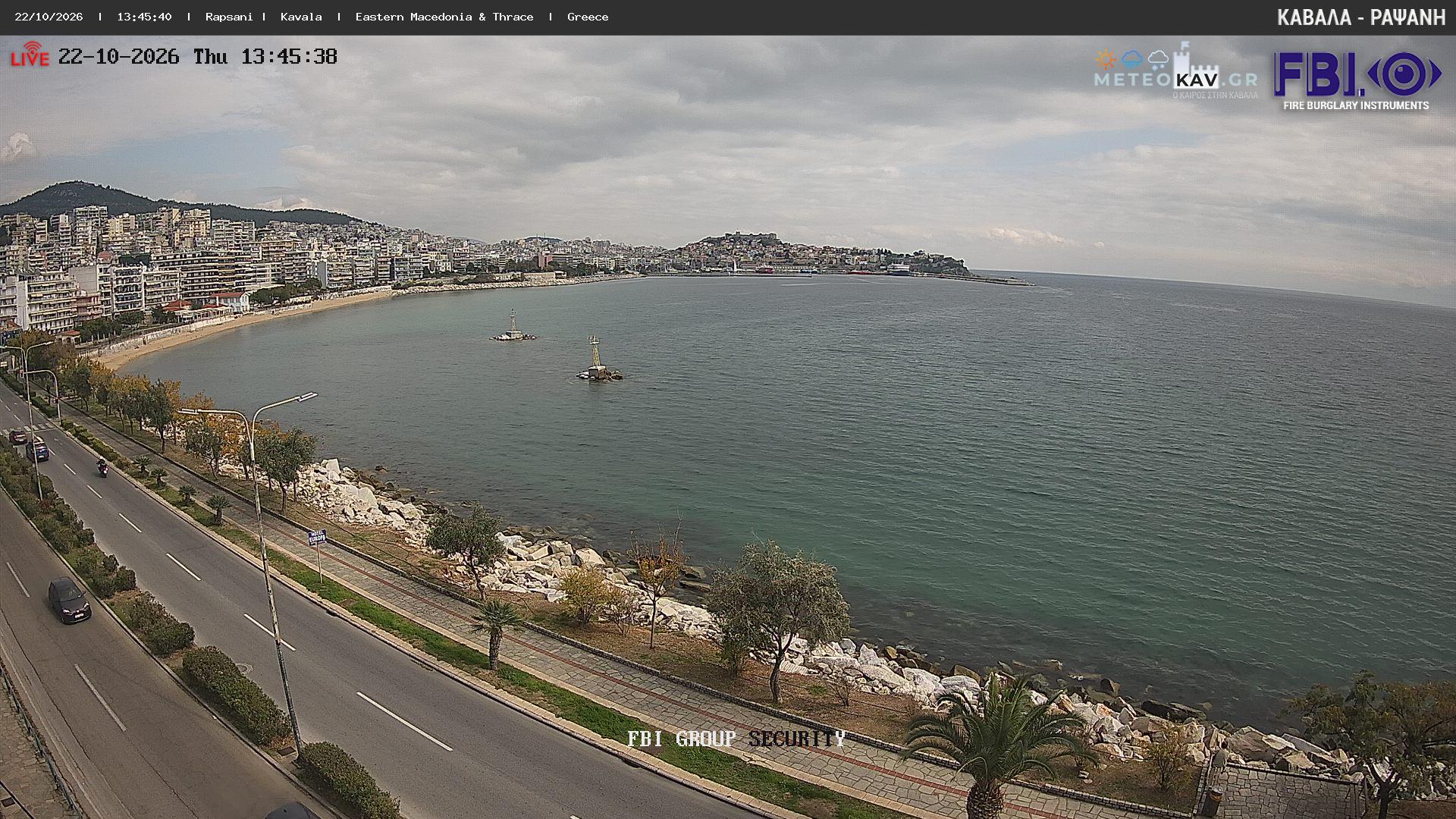Image resolution: width=1456 pixels, height=819 pixels.
Task: Click the 22-10-2026 Thu 13:45:38 overlay timestamp
Action: tap(198, 57)
